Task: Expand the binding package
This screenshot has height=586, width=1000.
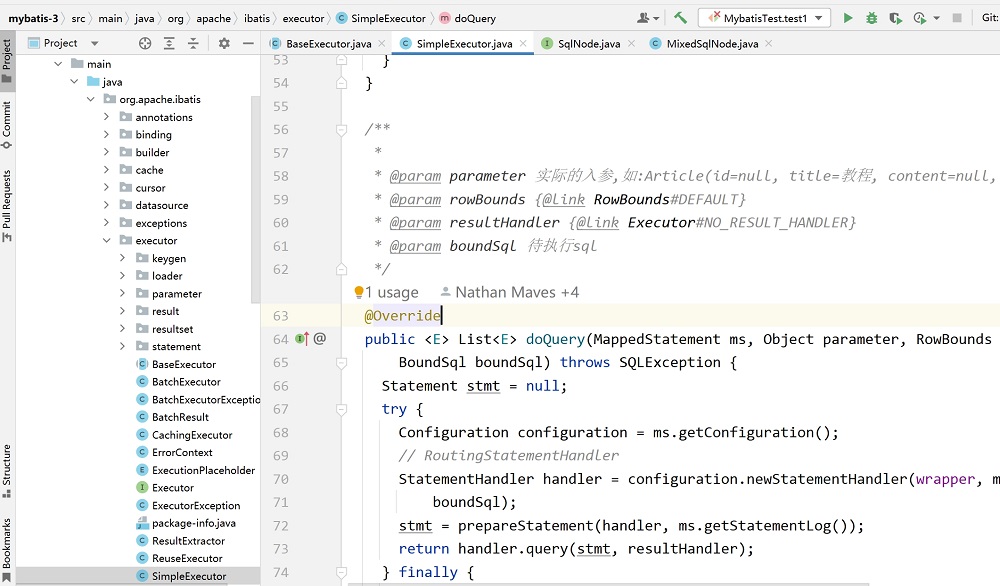Action: pos(107,135)
